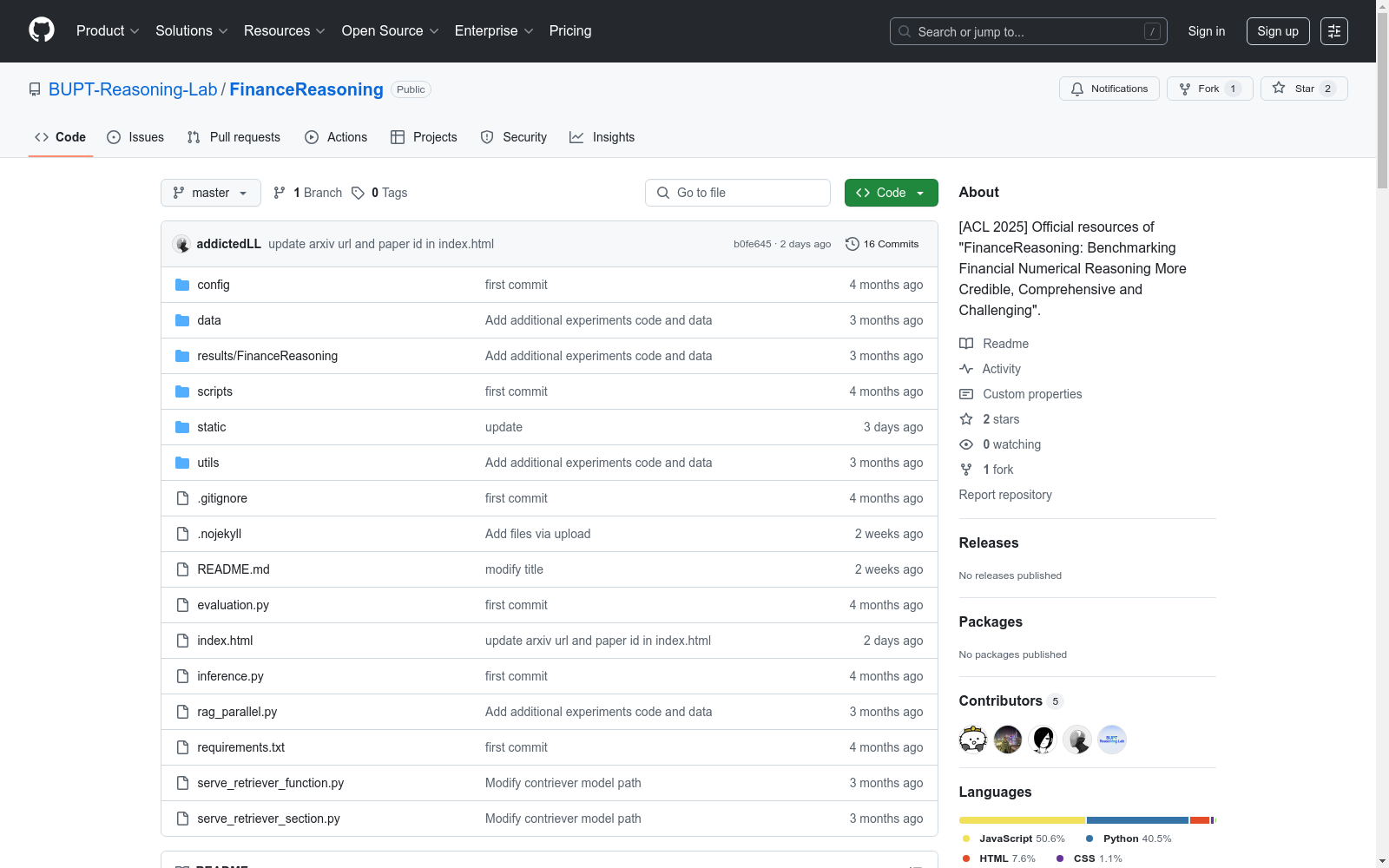View 2 stars stargazers link
Image resolution: width=1389 pixels, height=868 pixels.
coord(990,419)
